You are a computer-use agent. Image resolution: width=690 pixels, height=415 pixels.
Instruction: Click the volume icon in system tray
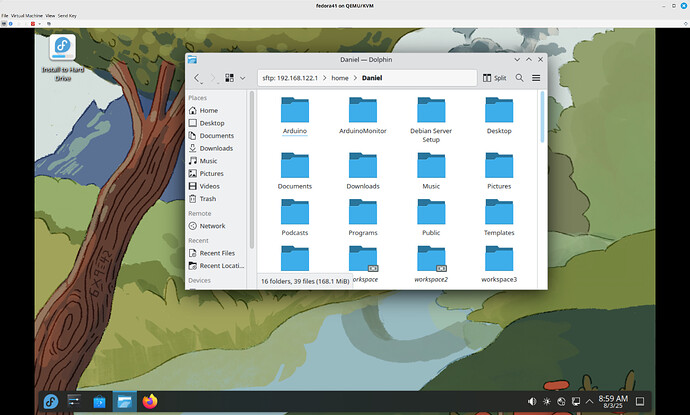(532, 401)
